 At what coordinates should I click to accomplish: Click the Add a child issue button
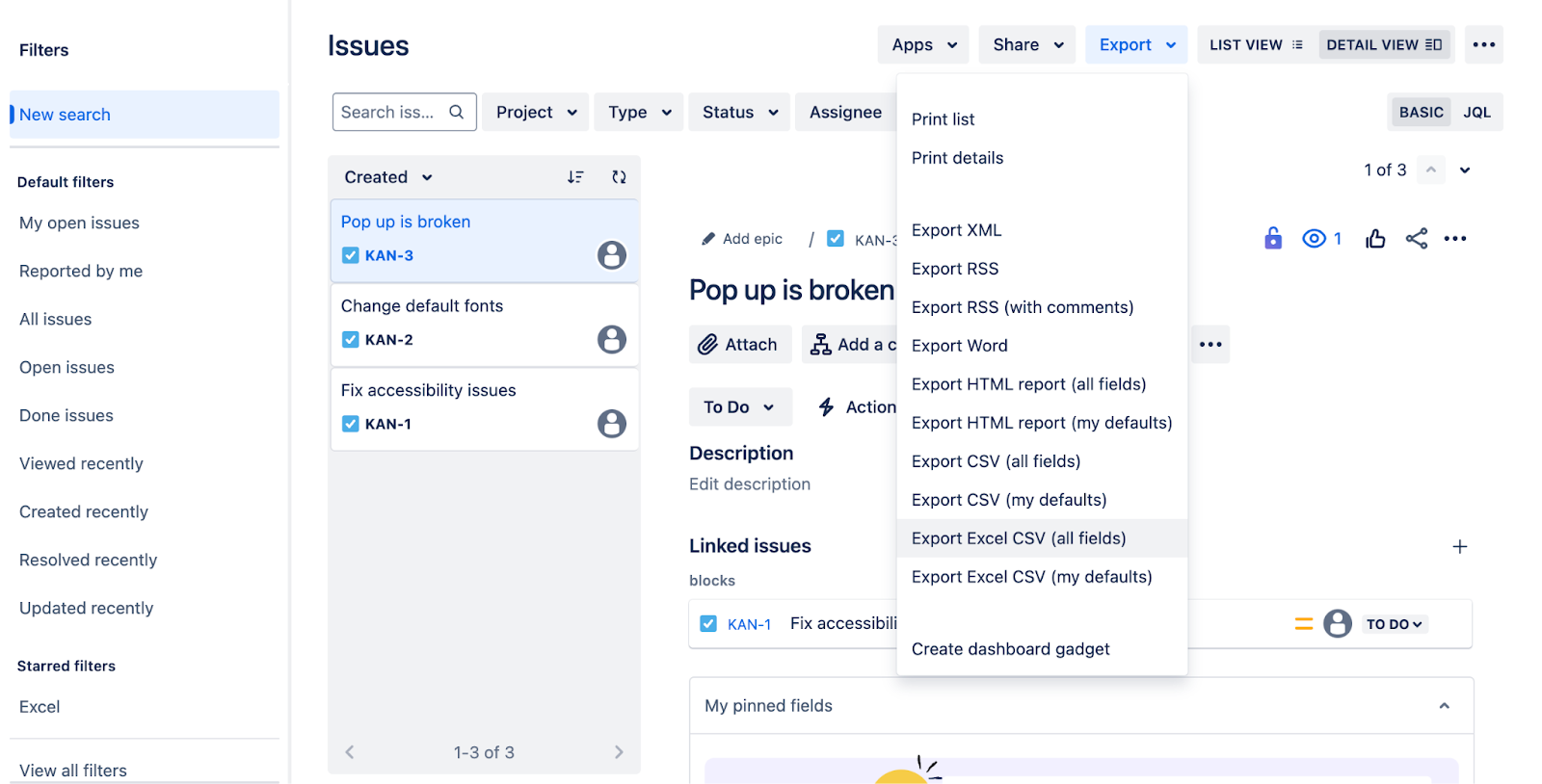point(849,344)
